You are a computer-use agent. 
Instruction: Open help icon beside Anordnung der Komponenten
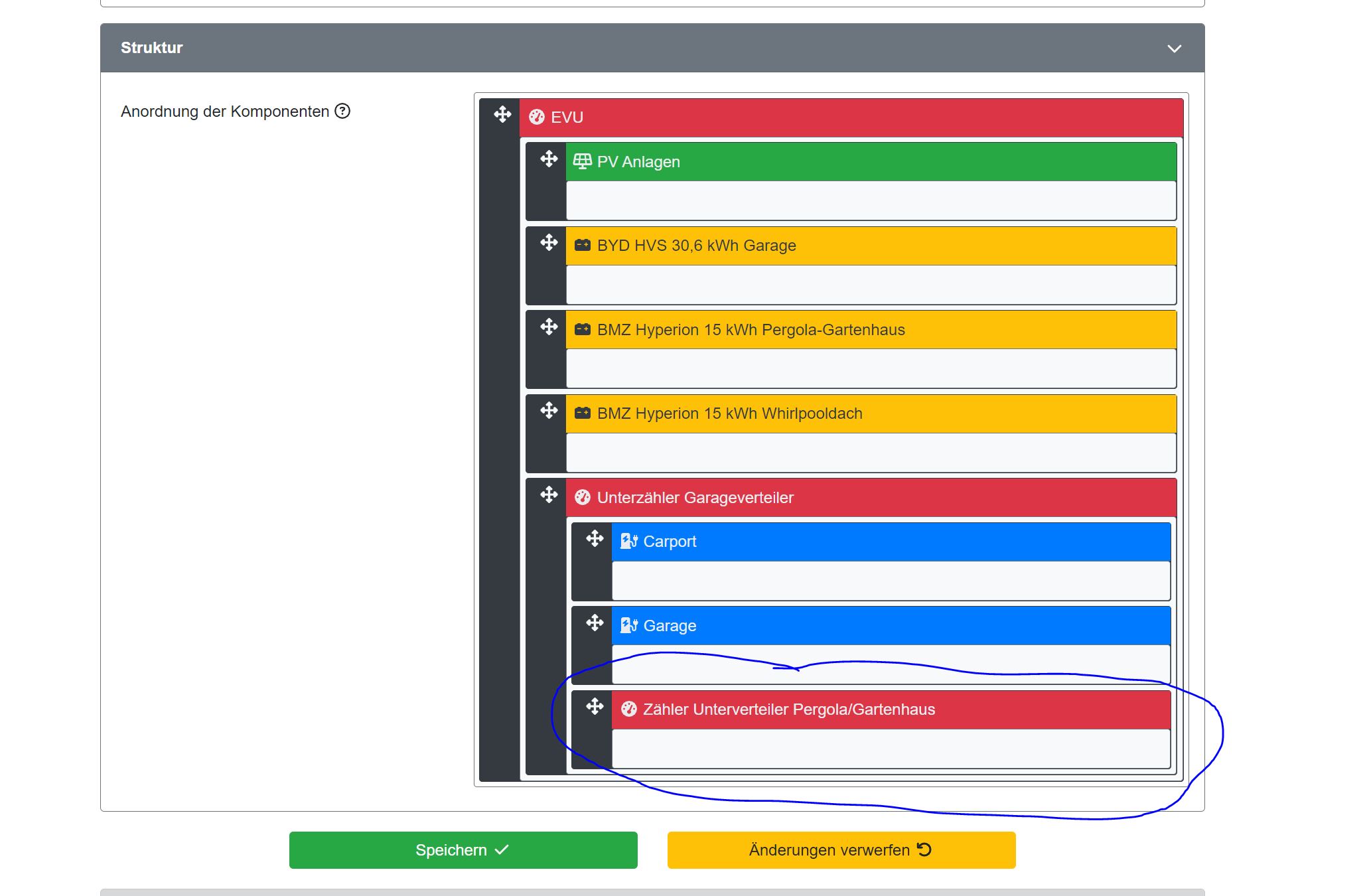[x=342, y=111]
